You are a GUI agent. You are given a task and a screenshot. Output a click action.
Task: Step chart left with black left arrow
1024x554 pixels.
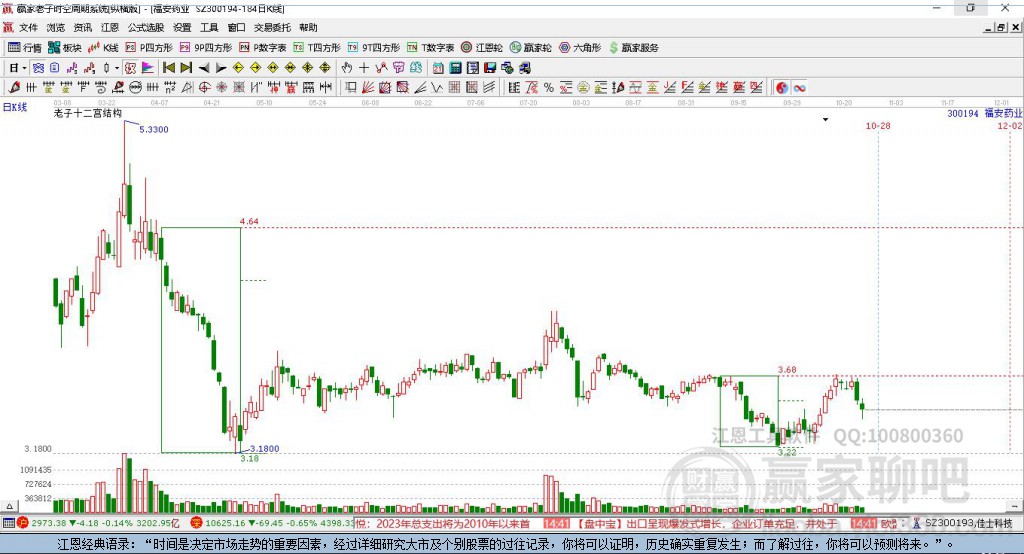point(204,68)
